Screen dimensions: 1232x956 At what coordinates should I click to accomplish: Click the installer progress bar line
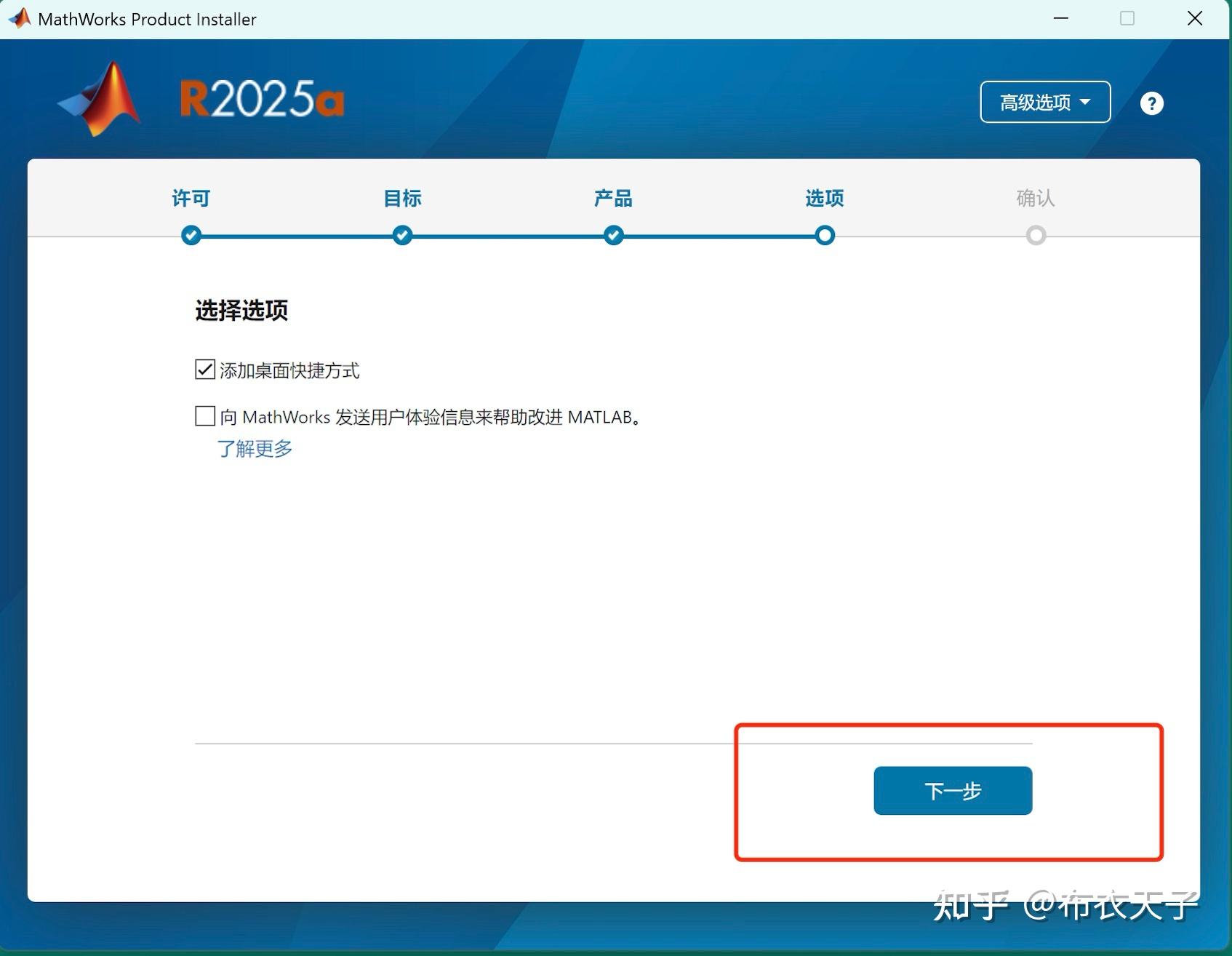tap(509, 235)
